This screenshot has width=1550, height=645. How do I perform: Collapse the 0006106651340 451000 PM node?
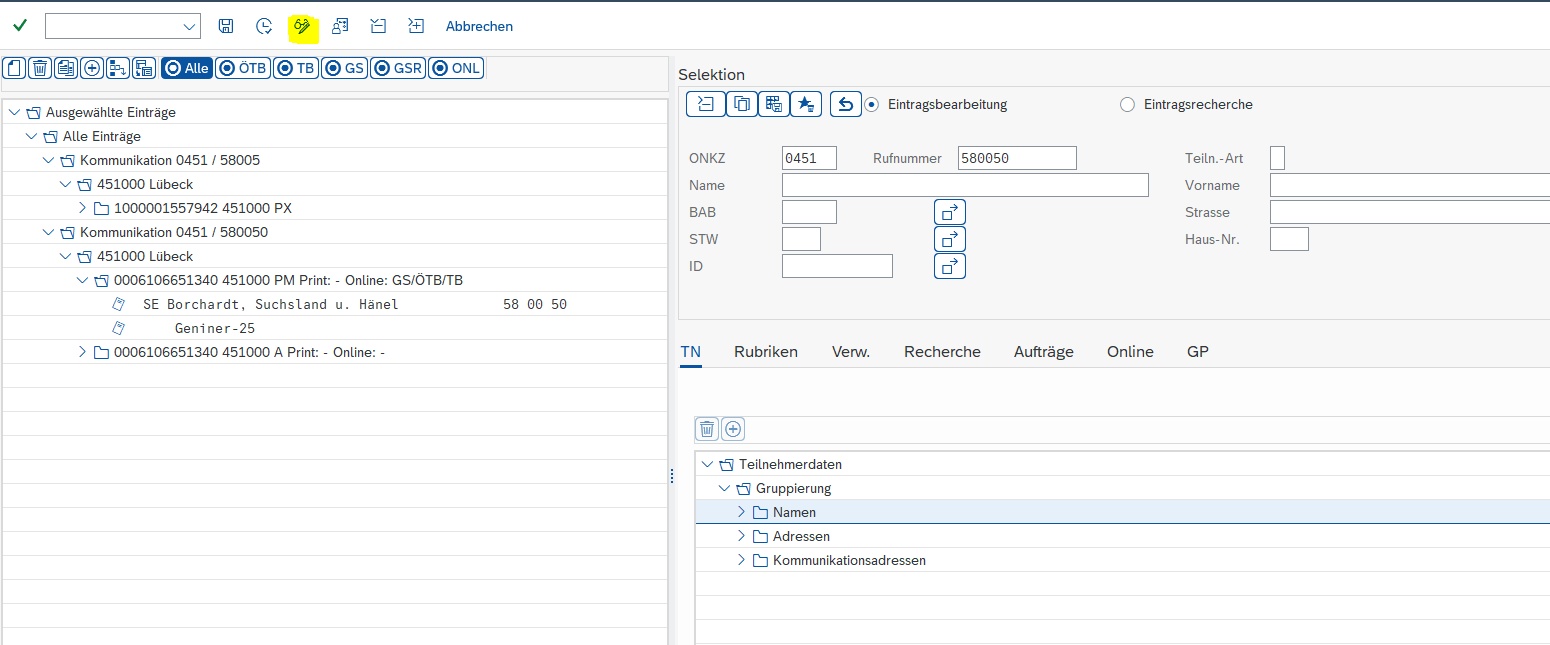pos(82,280)
